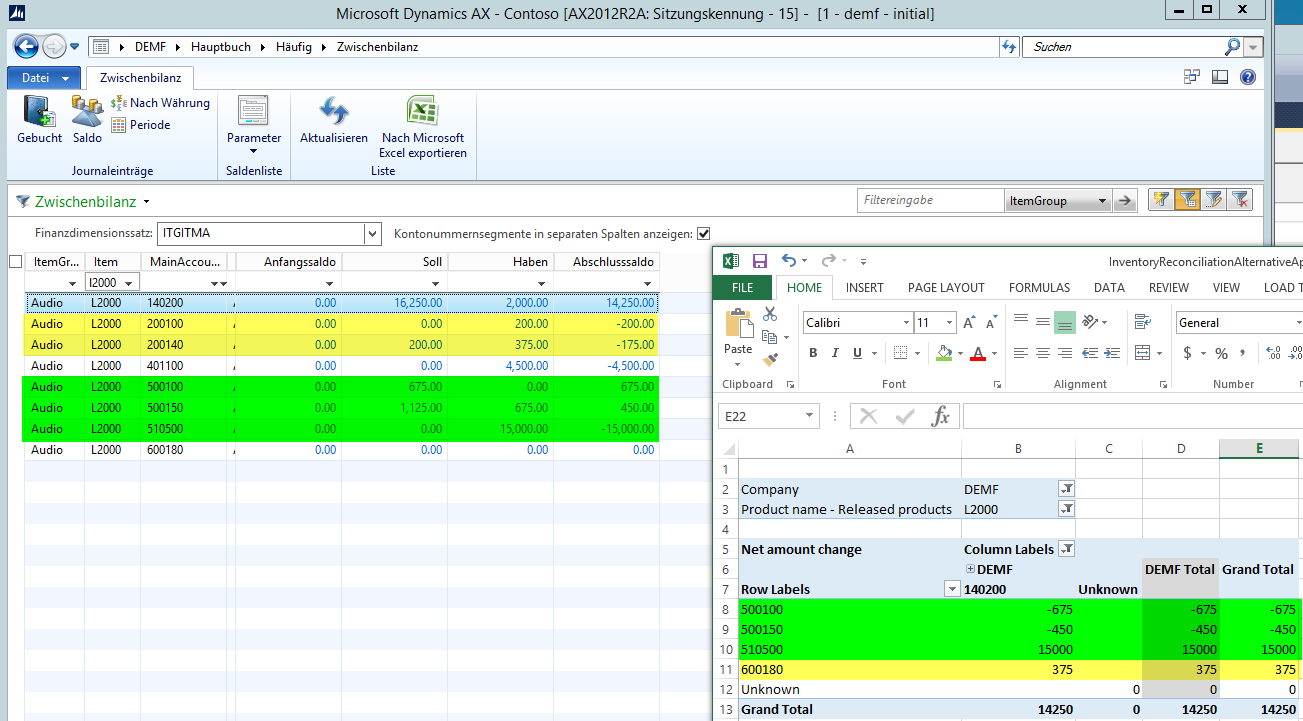Viewport: 1303px width, 721px height.
Task: Click the Excel save icon
Action: (x=759, y=261)
